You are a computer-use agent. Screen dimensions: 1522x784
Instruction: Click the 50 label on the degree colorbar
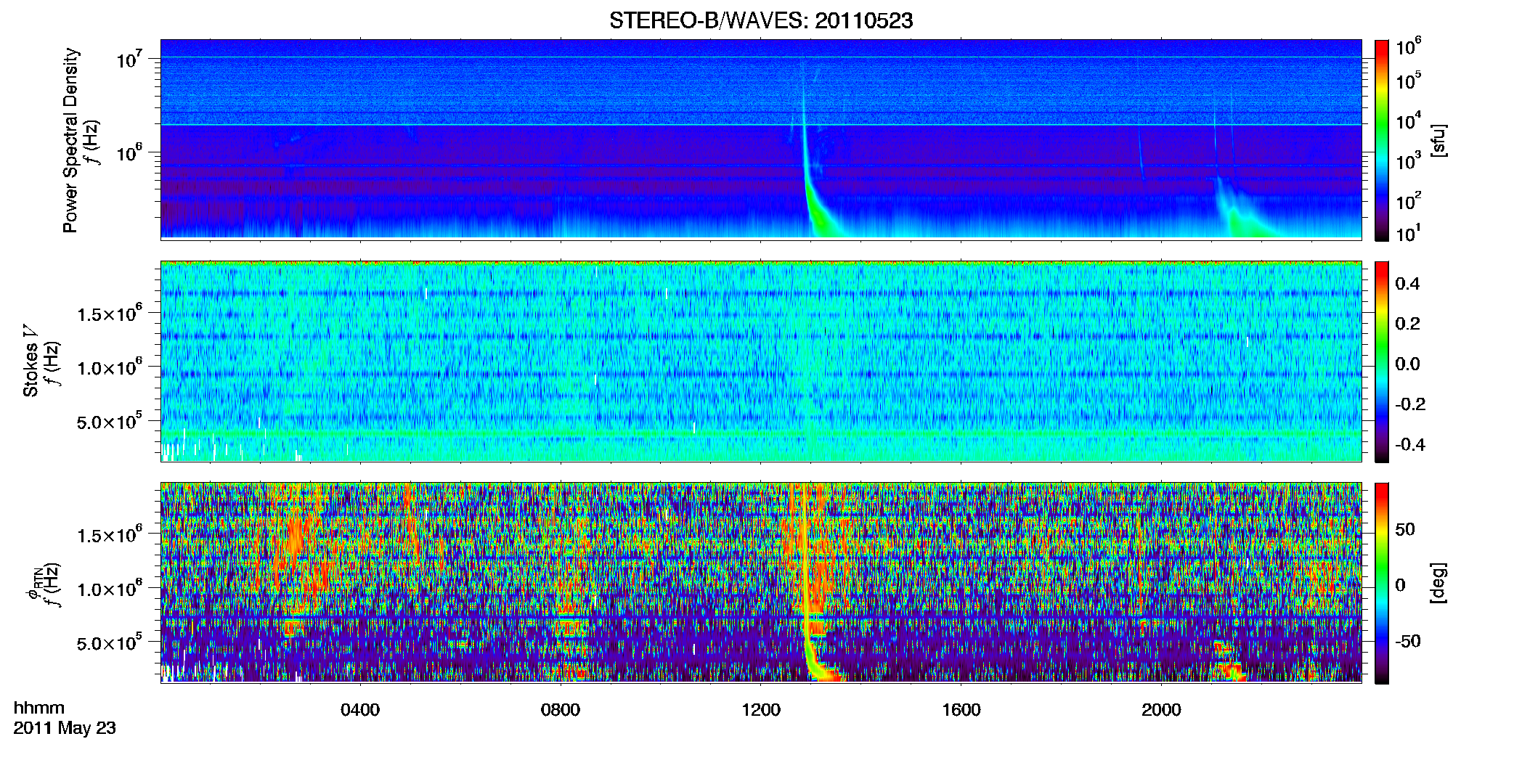coord(1405,529)
